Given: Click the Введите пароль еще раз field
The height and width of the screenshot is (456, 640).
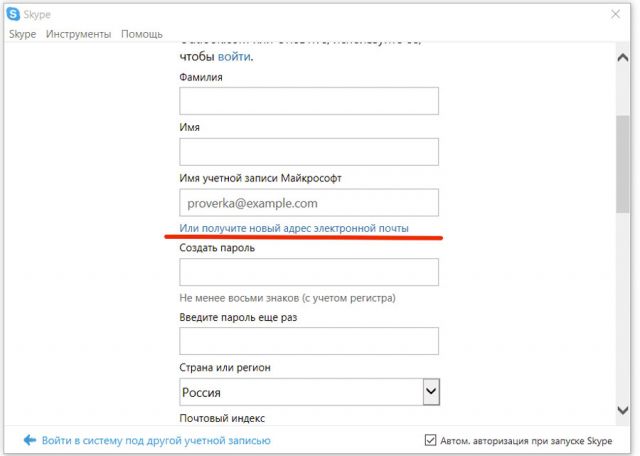Looking at the screenshot, I should click(309, 341).
